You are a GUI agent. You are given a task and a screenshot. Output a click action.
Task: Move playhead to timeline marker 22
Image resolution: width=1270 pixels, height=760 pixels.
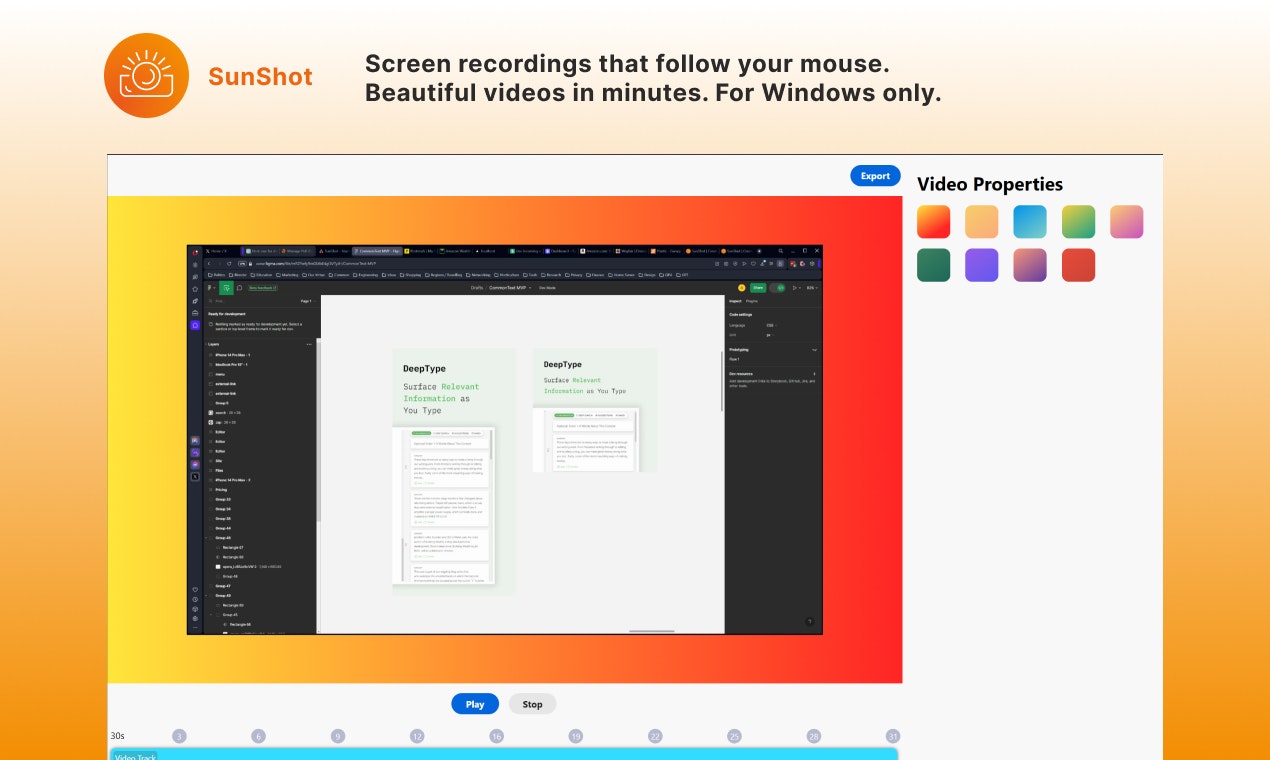(655, 736)
